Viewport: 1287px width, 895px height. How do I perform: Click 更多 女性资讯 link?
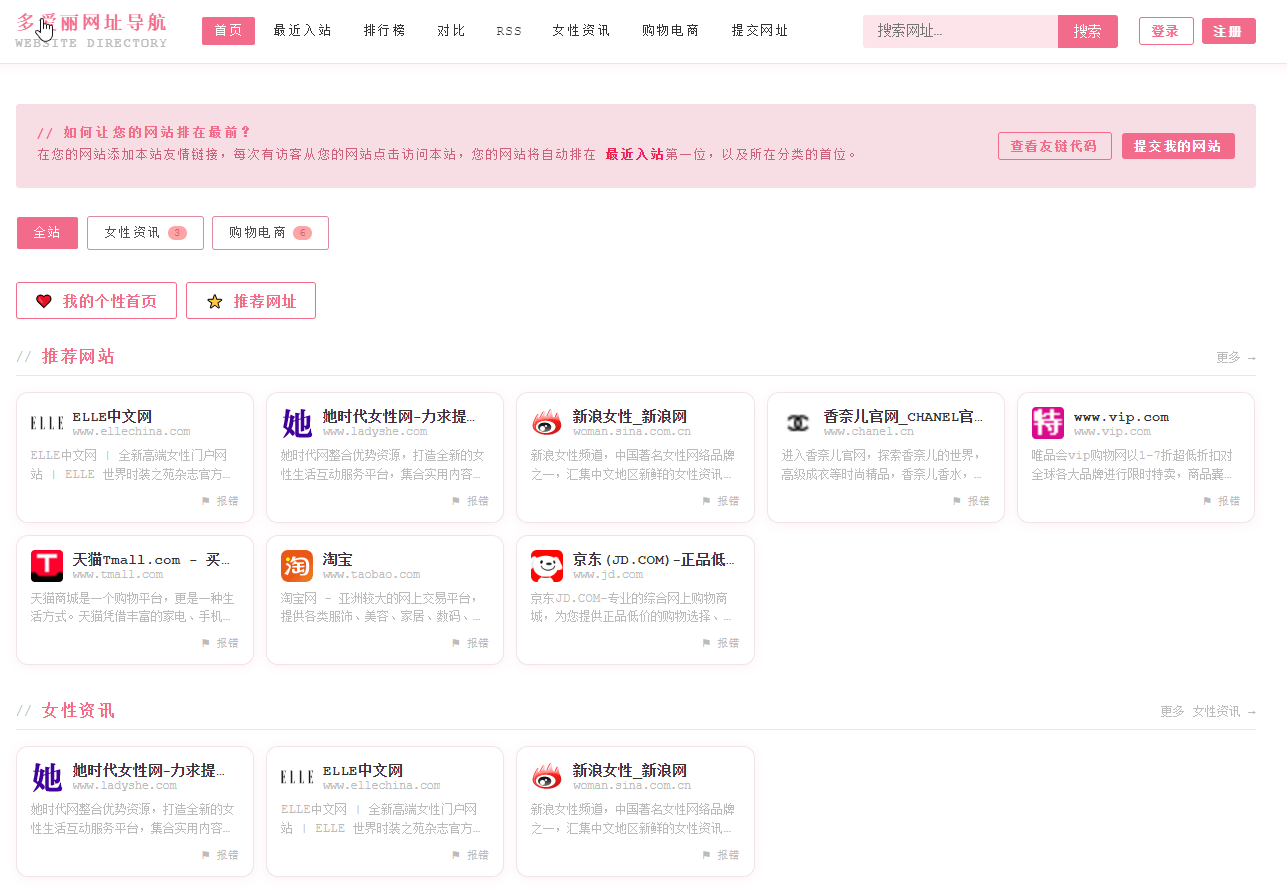[1208, 711]
